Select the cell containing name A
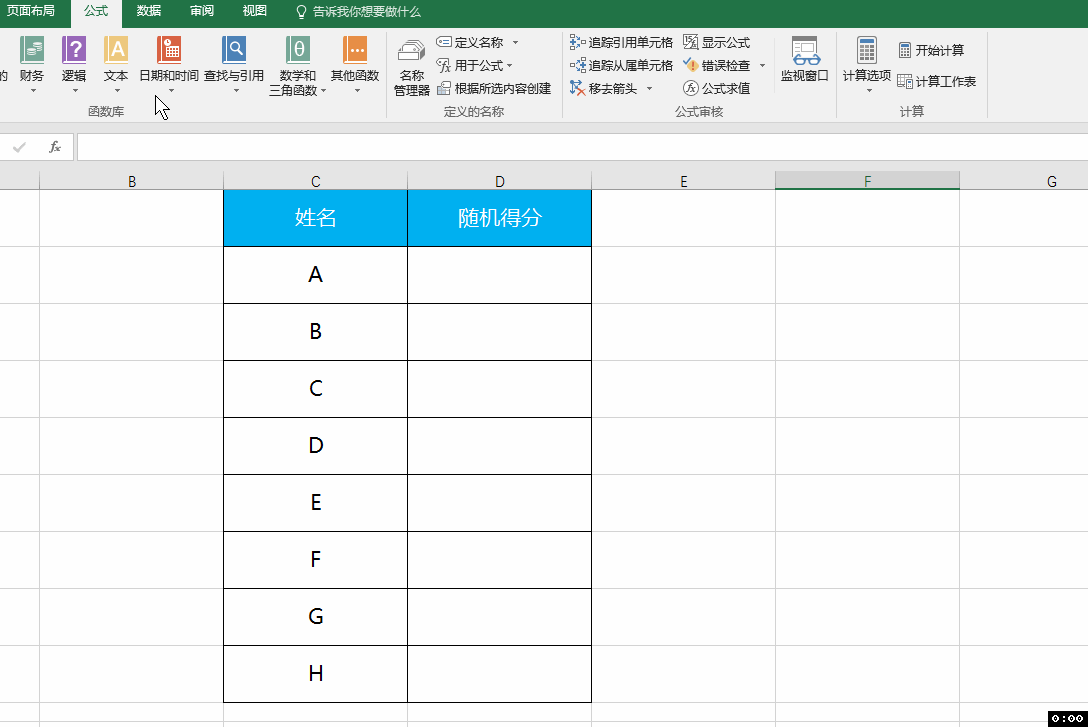Image resolution: width=1088 pixels, height=727 pixels. point(316,275)
